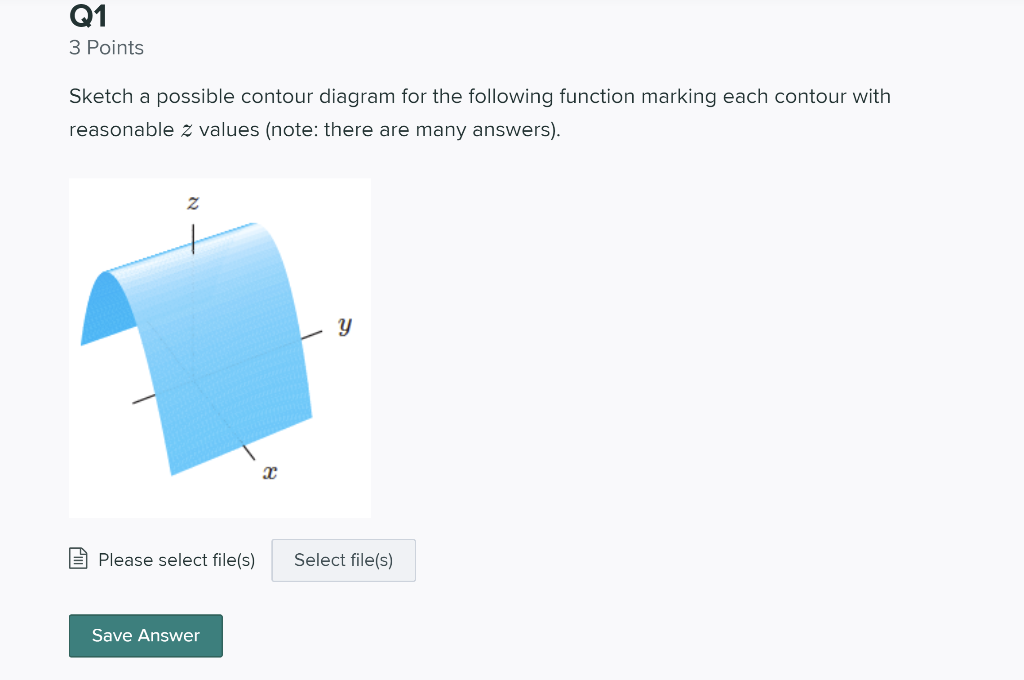Click the word 'Sketch' starting the prompt
Screen dimensions: 1024x680
tap(101, 97)
